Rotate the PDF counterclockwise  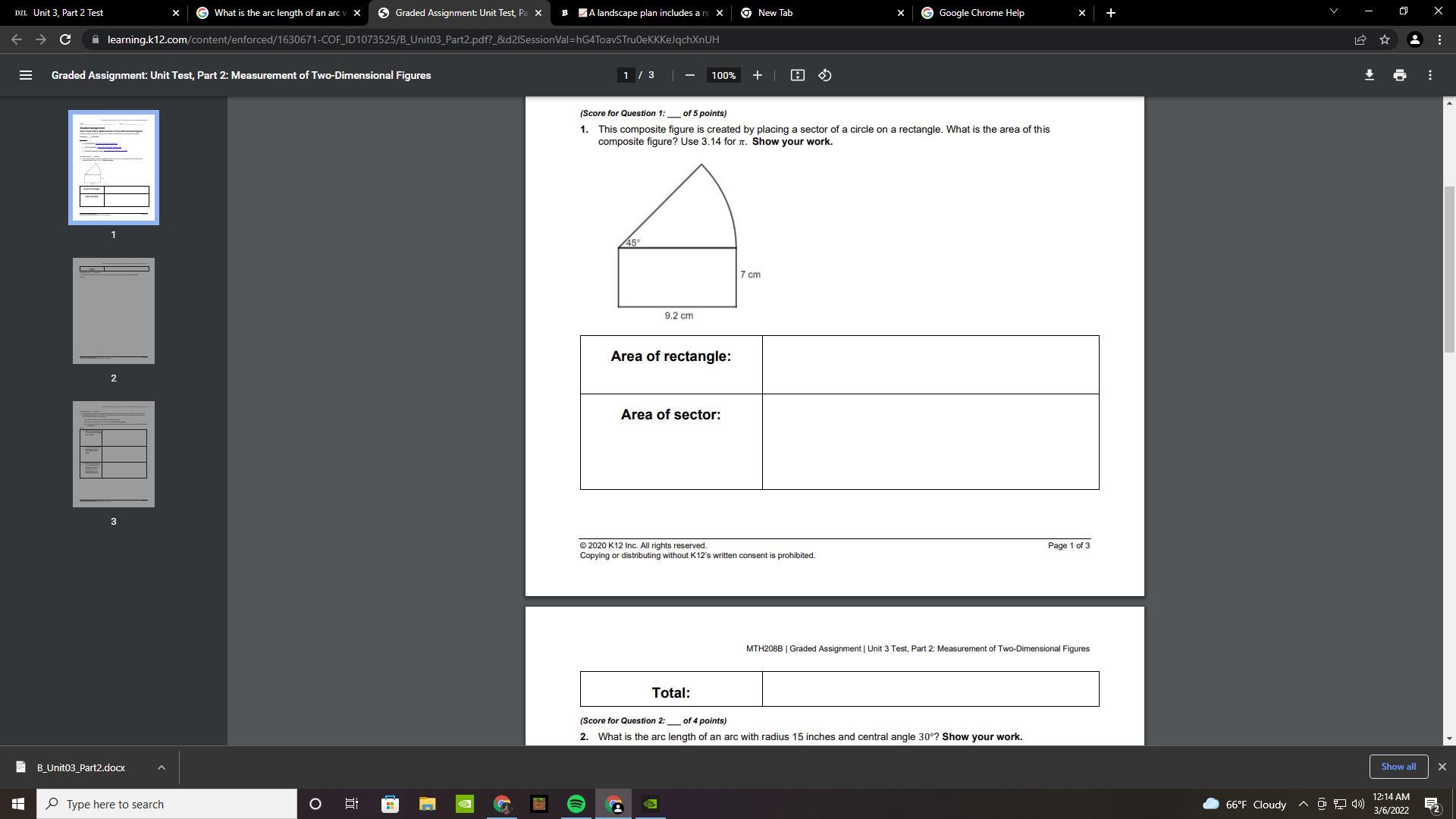tap(825, 75)
